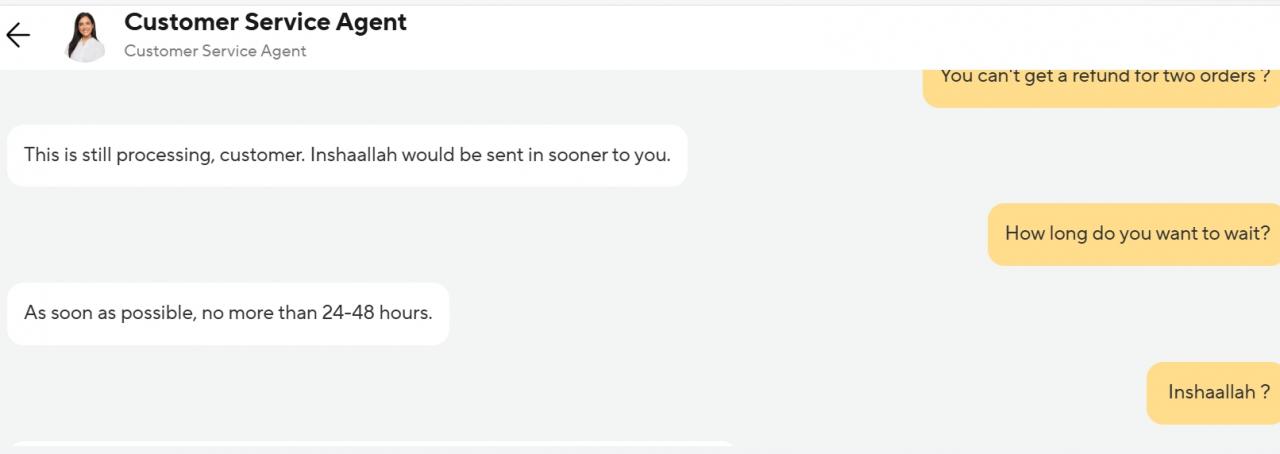
Task: Click the '24-48 hours' text in the agent reply
Action: pyautogui.click(x=377, y=313)
